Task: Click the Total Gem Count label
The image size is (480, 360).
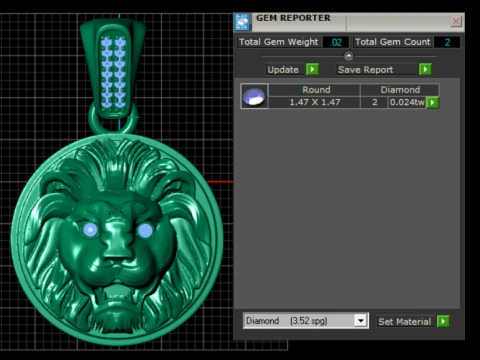Action: point(392,42)
